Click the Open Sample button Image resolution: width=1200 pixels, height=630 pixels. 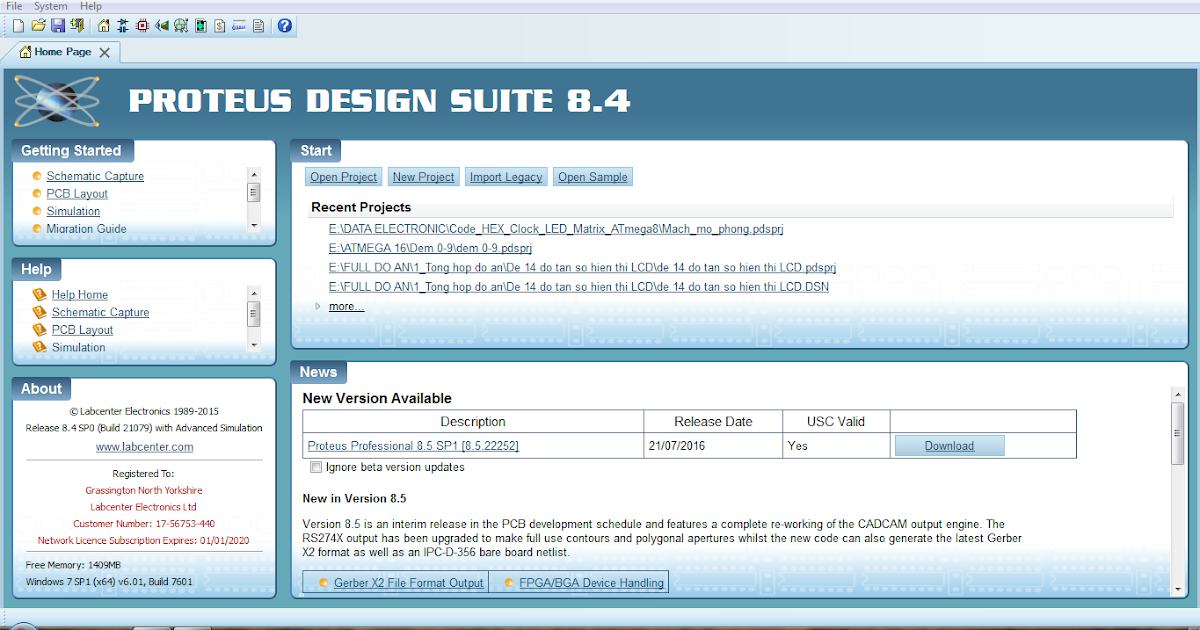[593, 177]
